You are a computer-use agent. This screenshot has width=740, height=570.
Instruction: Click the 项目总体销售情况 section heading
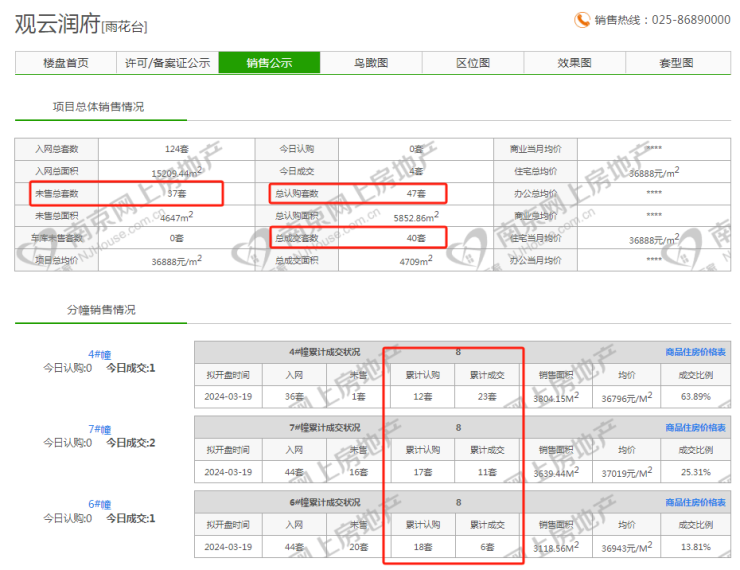coord(98,106)
